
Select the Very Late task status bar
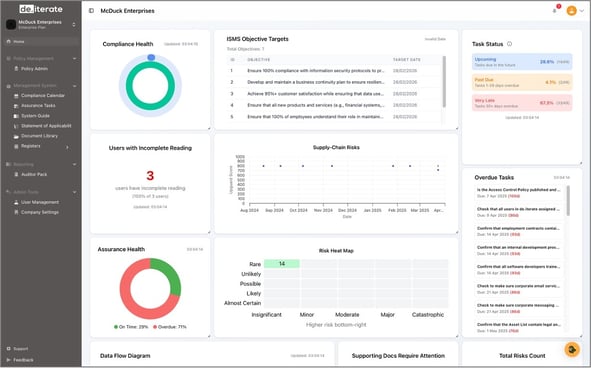pos(522,103)
